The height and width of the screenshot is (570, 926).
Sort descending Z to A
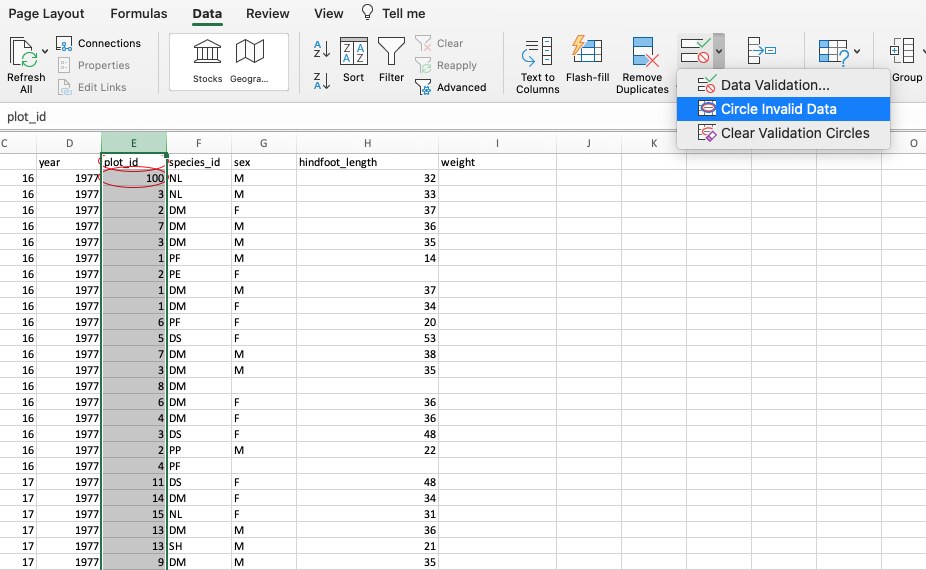[x=322, y=81]
